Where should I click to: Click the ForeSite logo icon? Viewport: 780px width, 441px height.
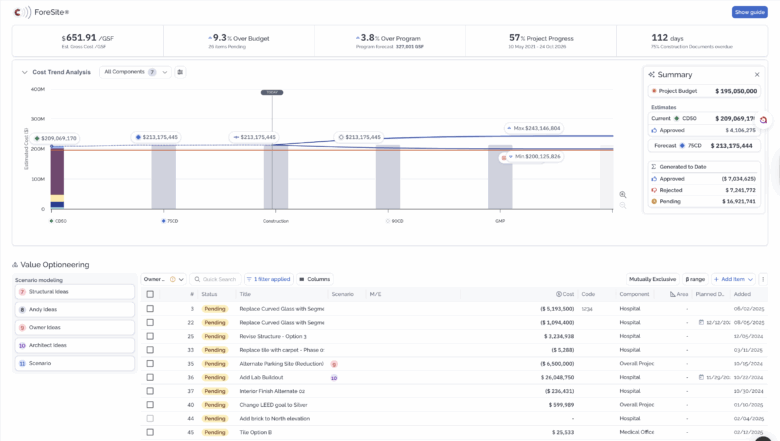coord(22,12)
